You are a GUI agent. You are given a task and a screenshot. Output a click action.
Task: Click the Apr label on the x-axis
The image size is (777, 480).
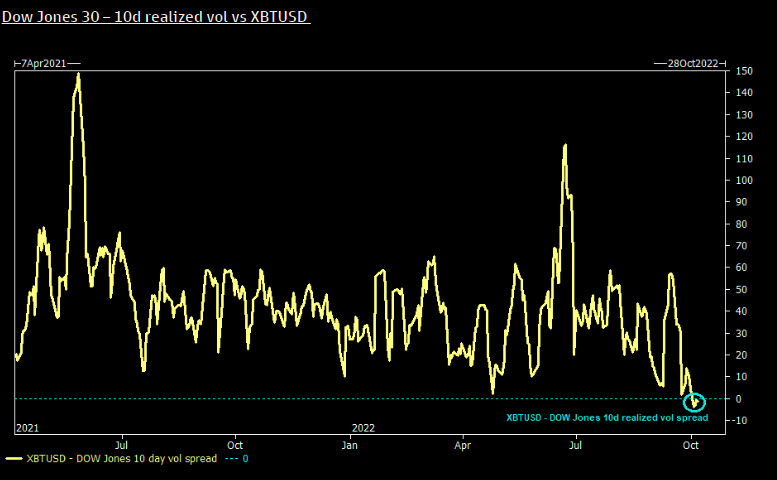462,445
